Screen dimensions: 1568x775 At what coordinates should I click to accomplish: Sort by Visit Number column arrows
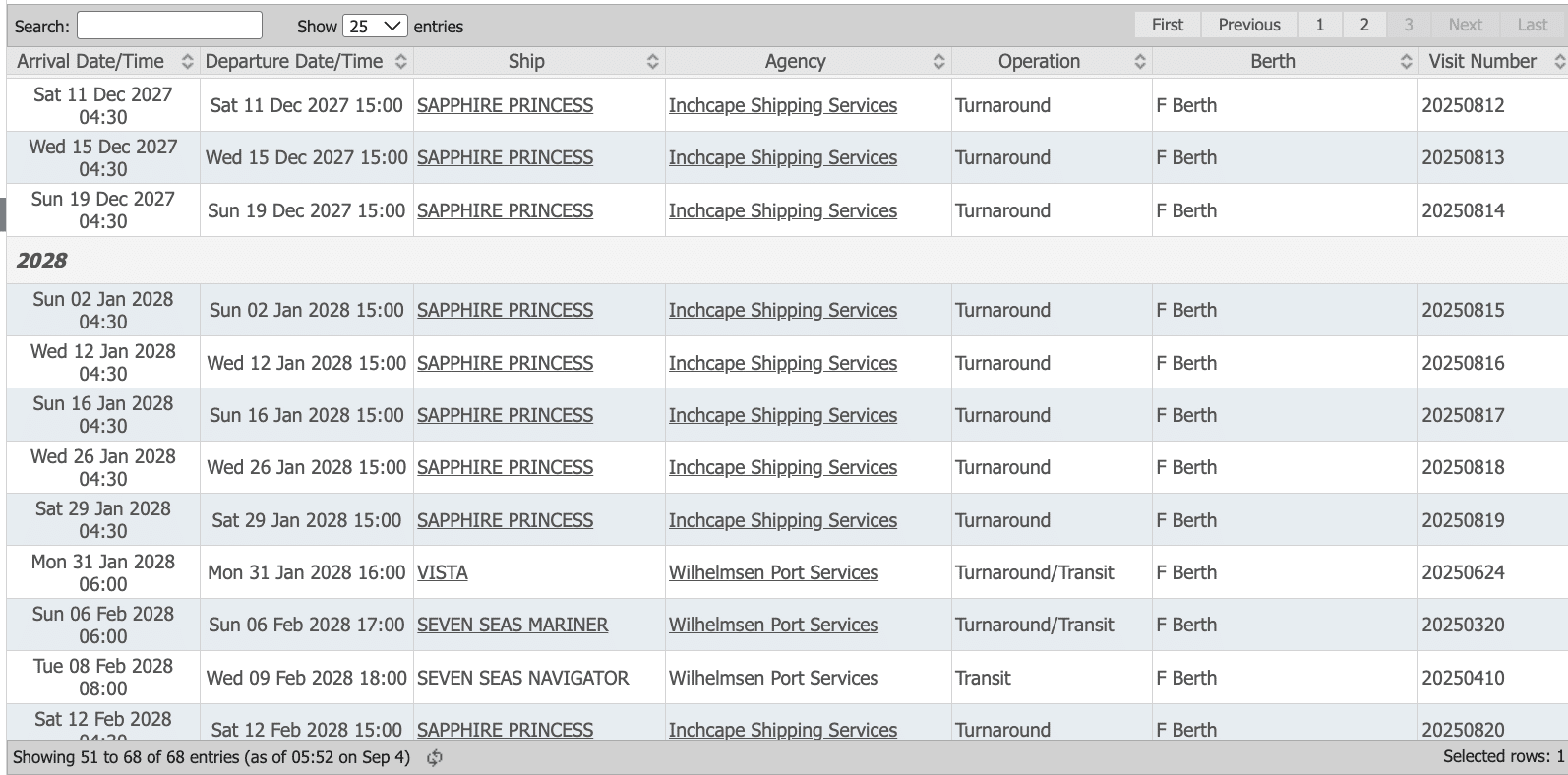(1559, 61)
